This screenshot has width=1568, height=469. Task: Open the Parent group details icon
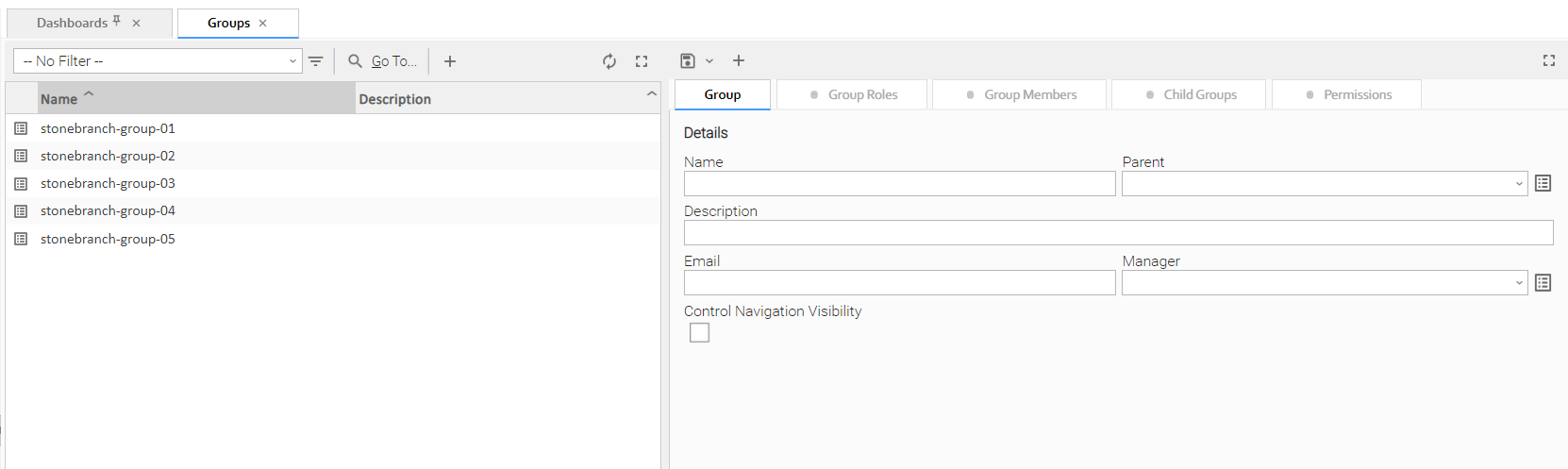point(1543,183)
